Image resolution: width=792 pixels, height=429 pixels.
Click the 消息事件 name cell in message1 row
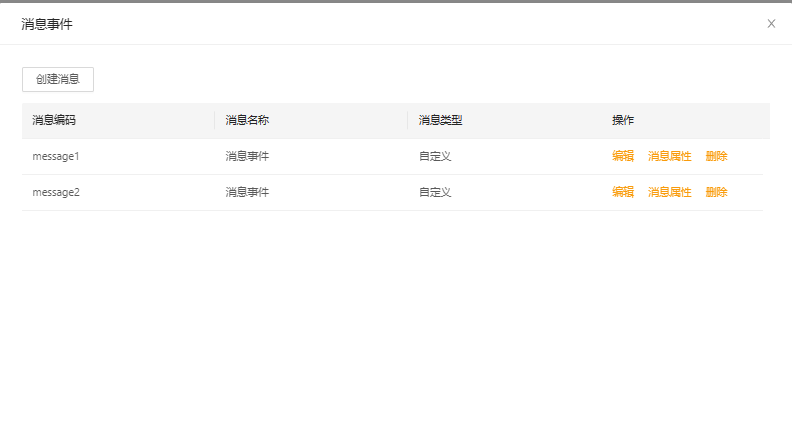click(x=247, y=156)
